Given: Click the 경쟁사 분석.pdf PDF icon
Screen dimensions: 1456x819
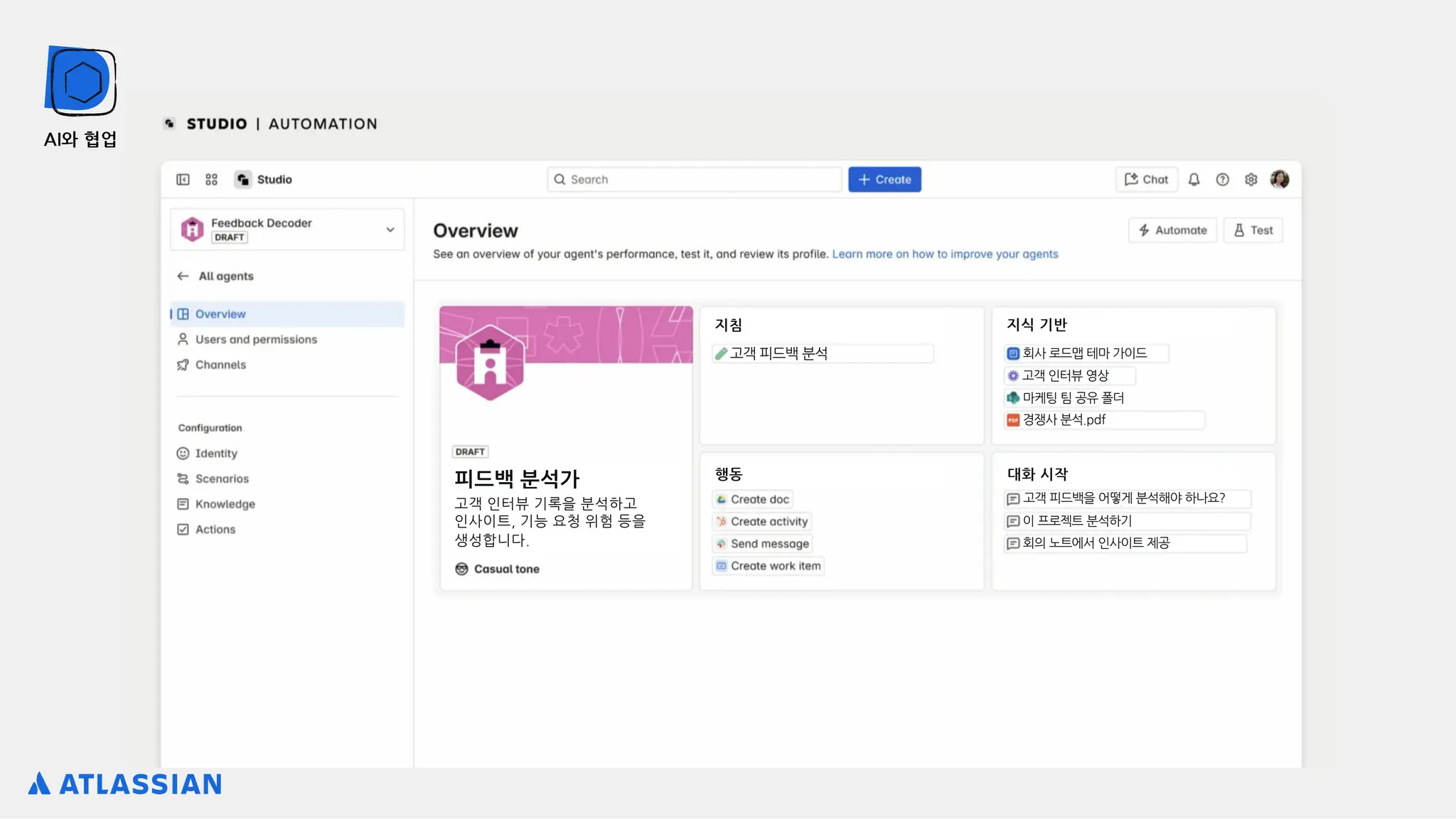Looking at the screenshot, I should (x=1013, y=420).
